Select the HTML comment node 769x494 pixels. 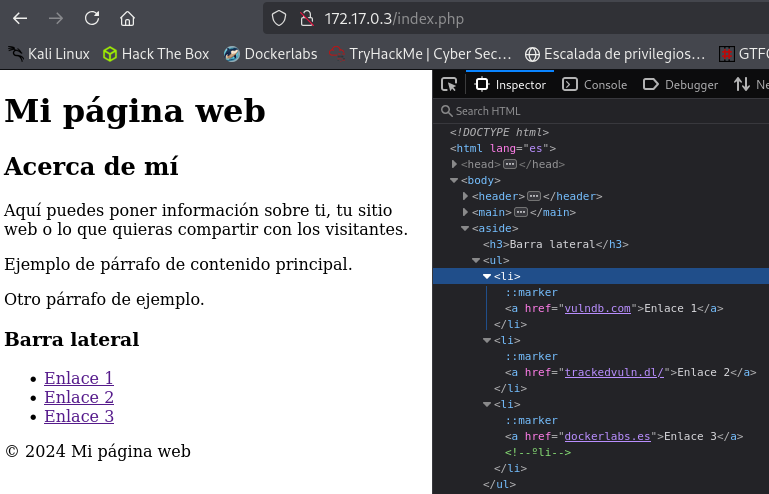click(x=538, y=452)
